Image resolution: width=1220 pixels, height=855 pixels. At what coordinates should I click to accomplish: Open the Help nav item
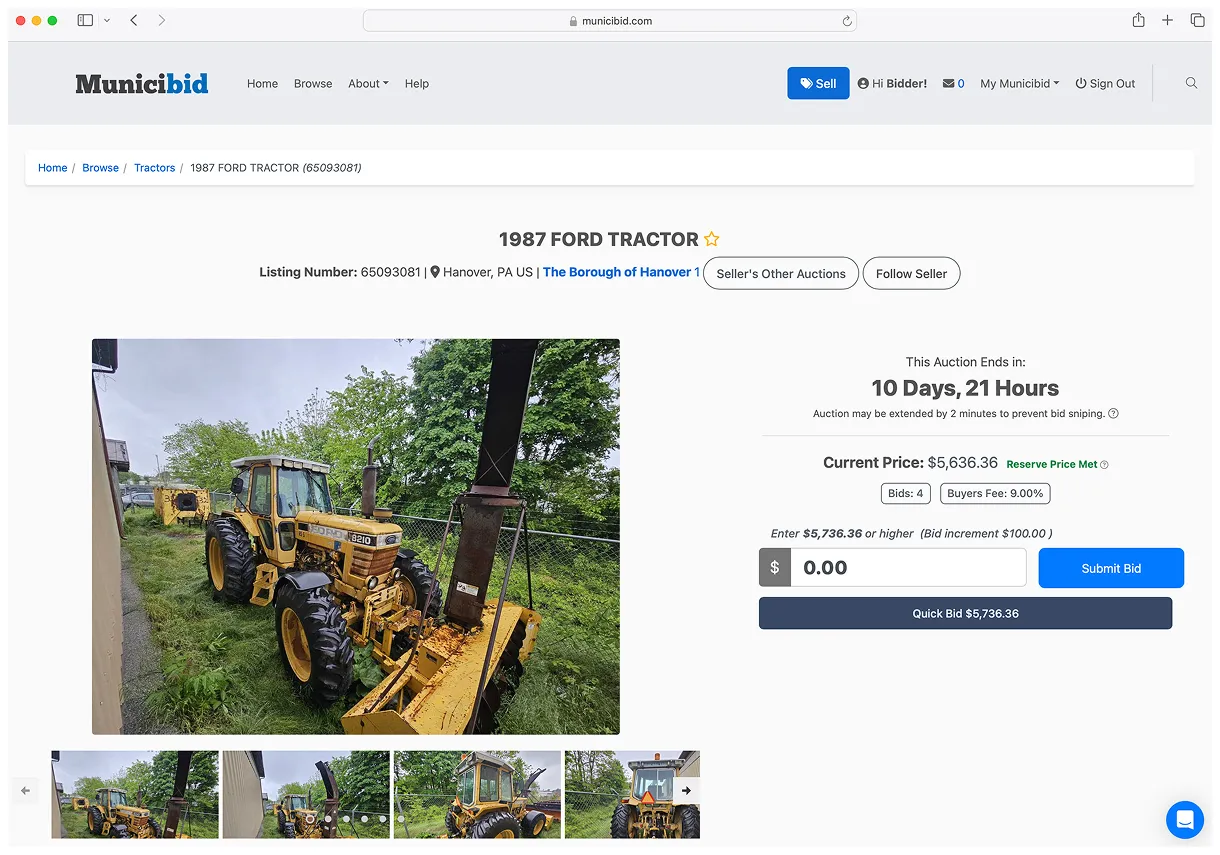click(x=417, y=84)
